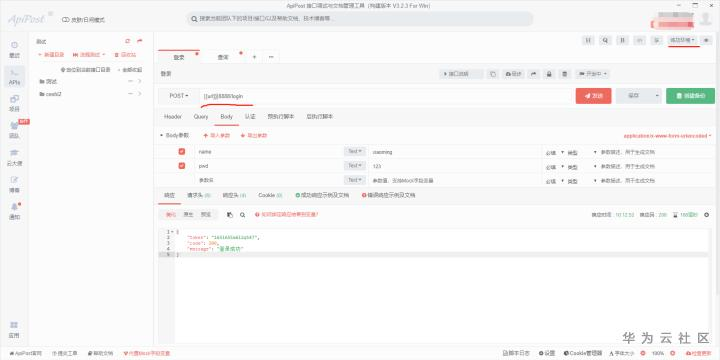Image resolution: width=720 pixels, height=360 pixels.
Task: Open the 云大使 sidebar icon
Action: (x=14, y=157)
